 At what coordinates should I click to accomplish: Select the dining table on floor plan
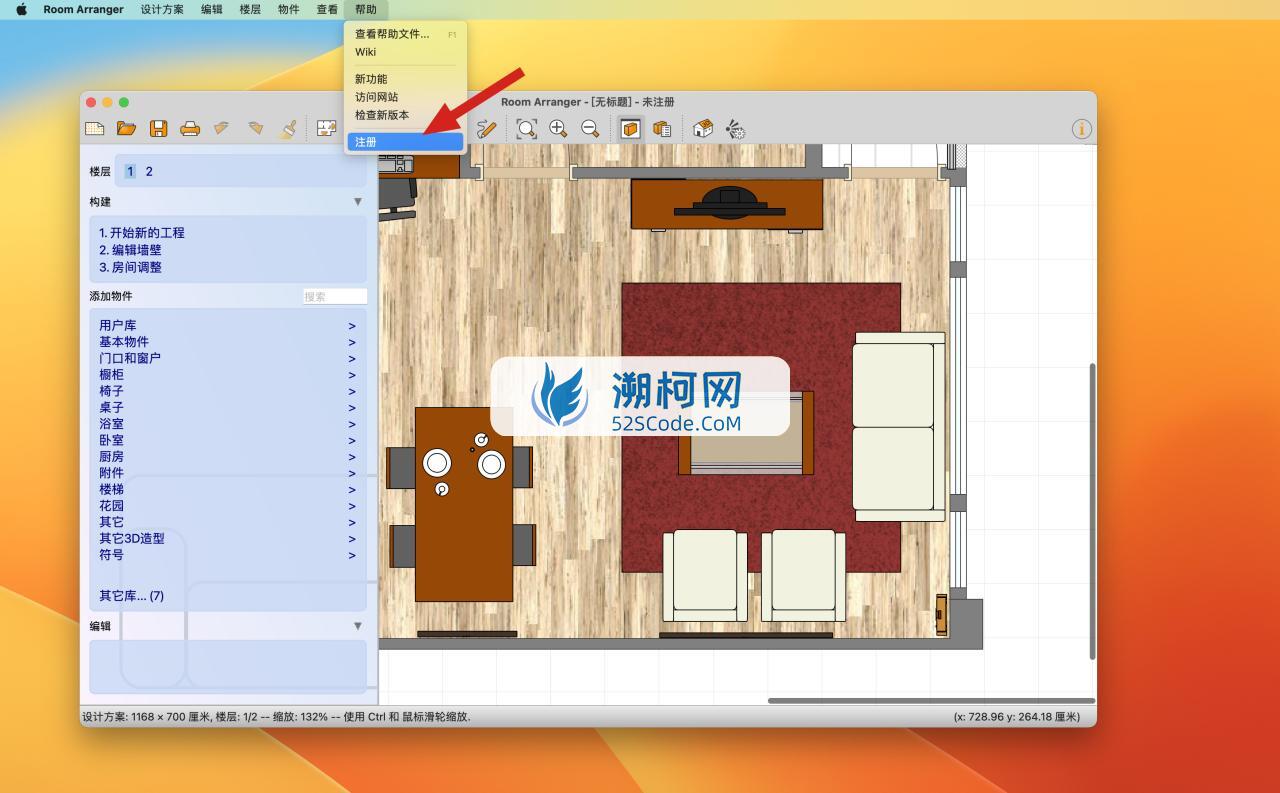tap(463, 504)
